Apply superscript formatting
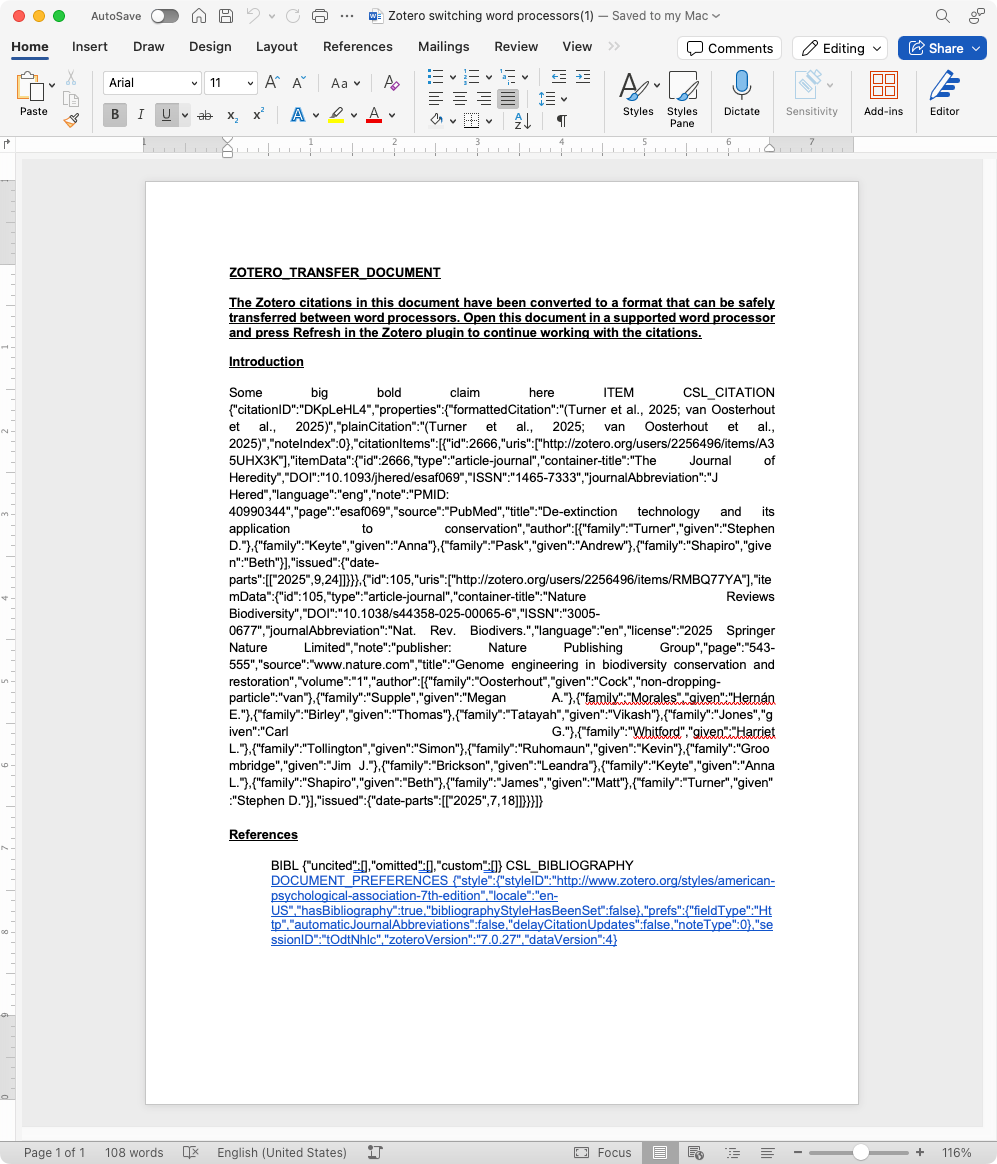 258,114
